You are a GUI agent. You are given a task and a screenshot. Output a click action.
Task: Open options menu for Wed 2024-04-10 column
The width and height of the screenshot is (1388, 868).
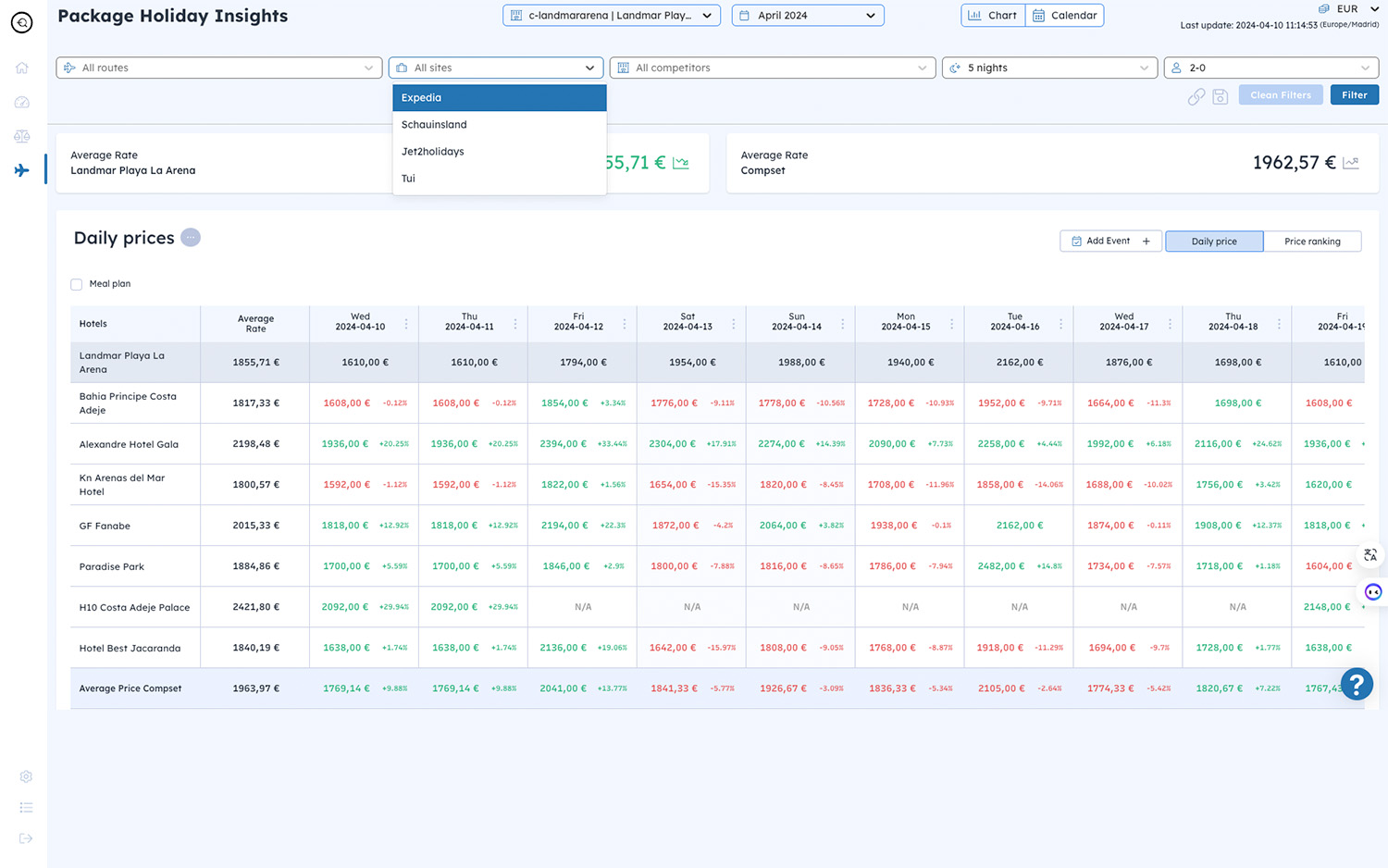(406, 324)
